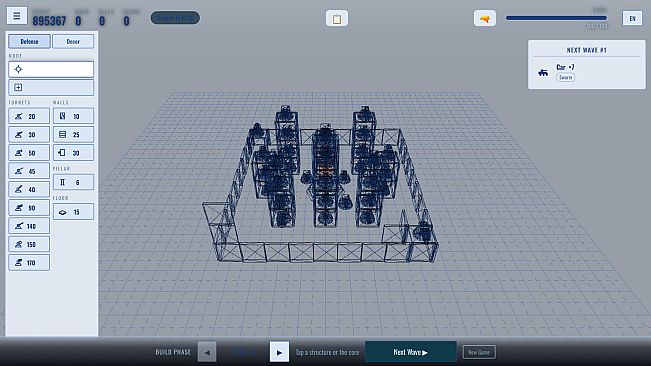
Task: Choose the turret costing 140
Action: (29, 226)
